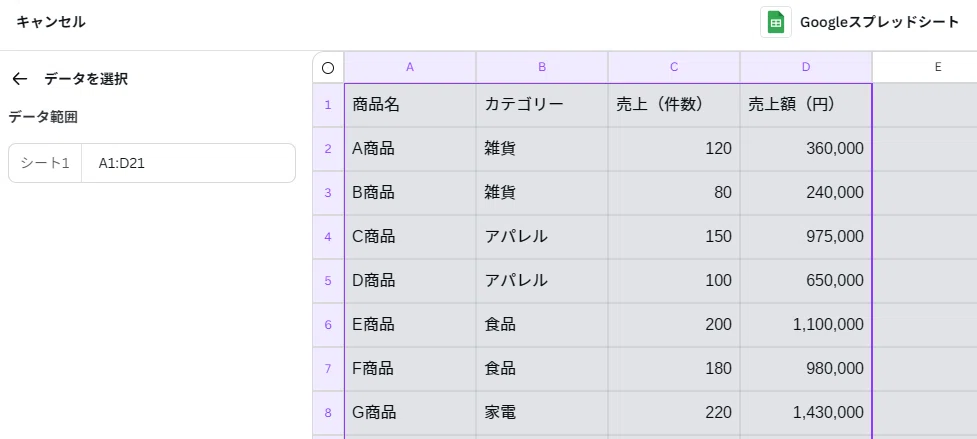
Task: Click the select-all circle at grid corner
Action: coord(328,68)
